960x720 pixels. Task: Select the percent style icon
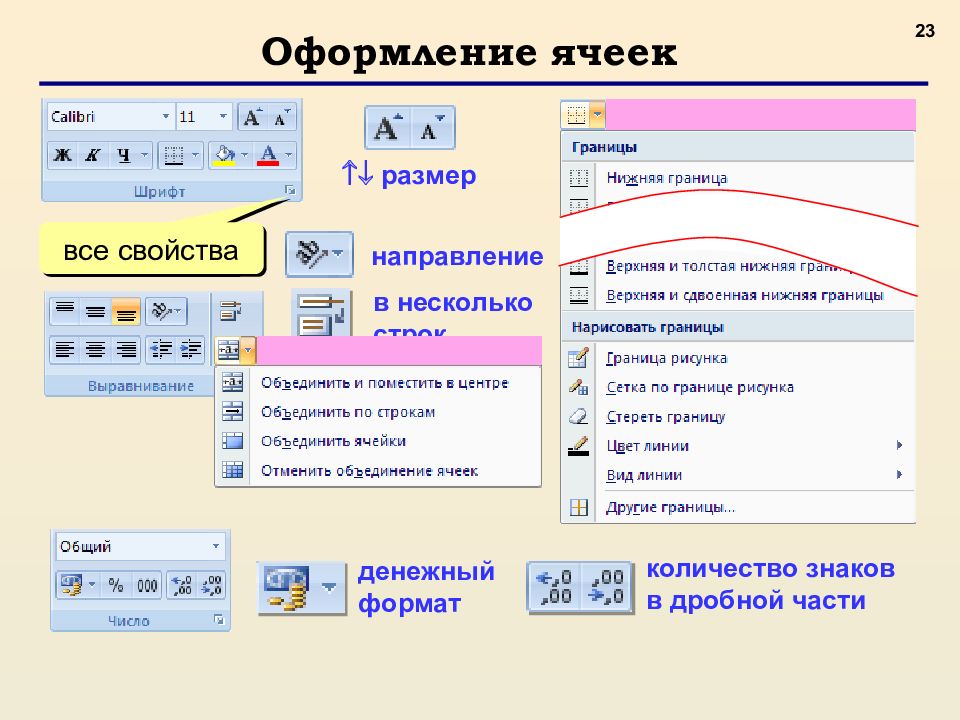click(x=115, y=585)
